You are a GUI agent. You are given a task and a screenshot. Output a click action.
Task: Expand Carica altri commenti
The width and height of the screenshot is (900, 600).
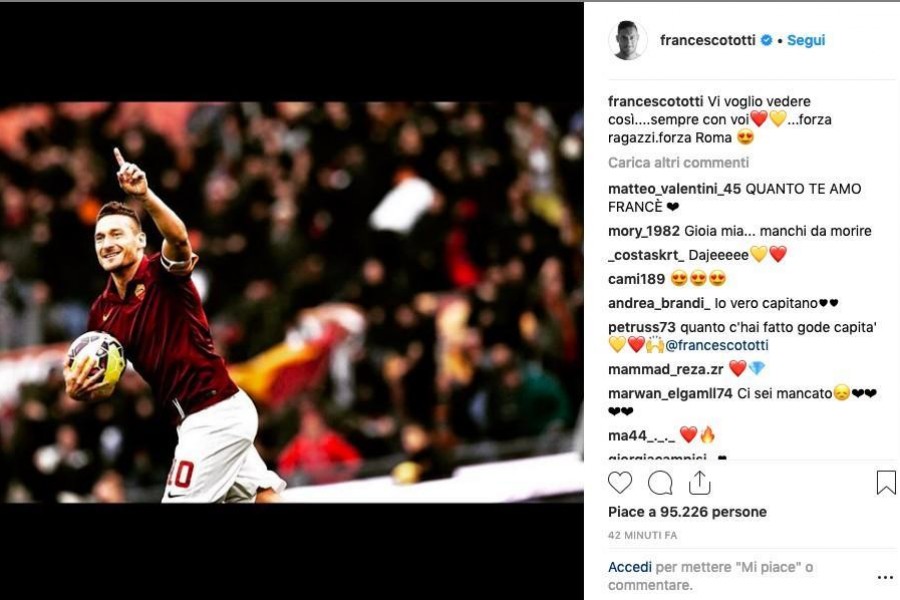678,162
